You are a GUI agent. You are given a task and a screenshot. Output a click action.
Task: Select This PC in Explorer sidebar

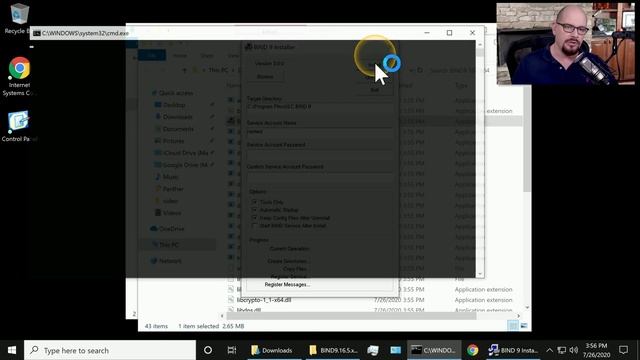(x=169, y=245)
